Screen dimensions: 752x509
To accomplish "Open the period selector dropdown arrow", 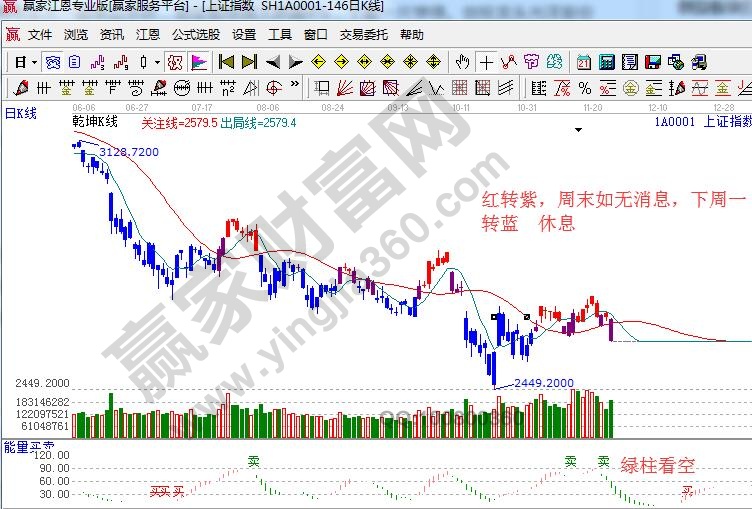I will (x=33, y=62).
